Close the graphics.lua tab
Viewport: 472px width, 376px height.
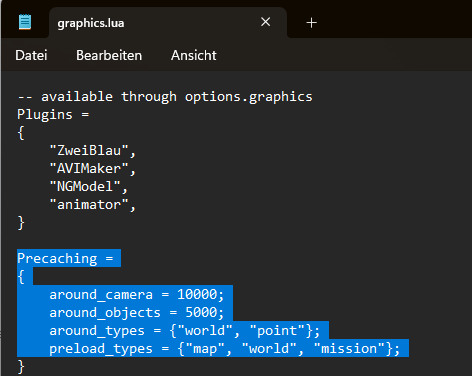265,22
